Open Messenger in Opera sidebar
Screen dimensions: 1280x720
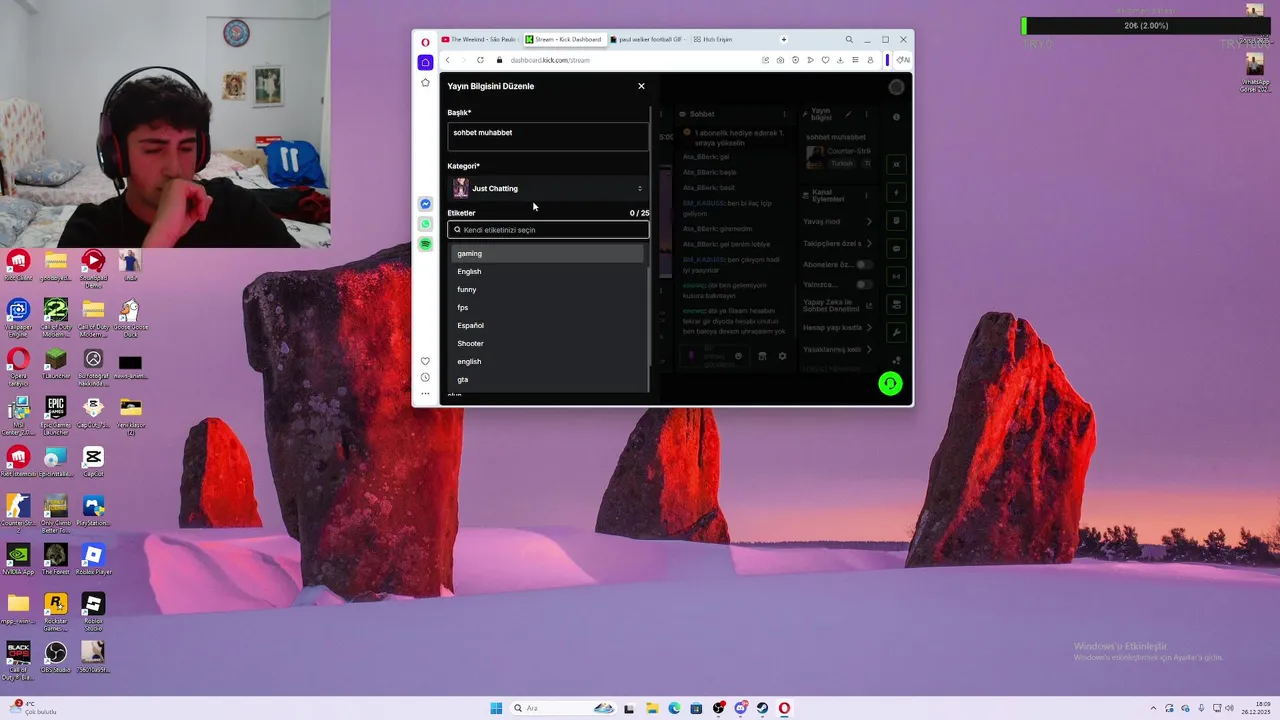[425, 204]
